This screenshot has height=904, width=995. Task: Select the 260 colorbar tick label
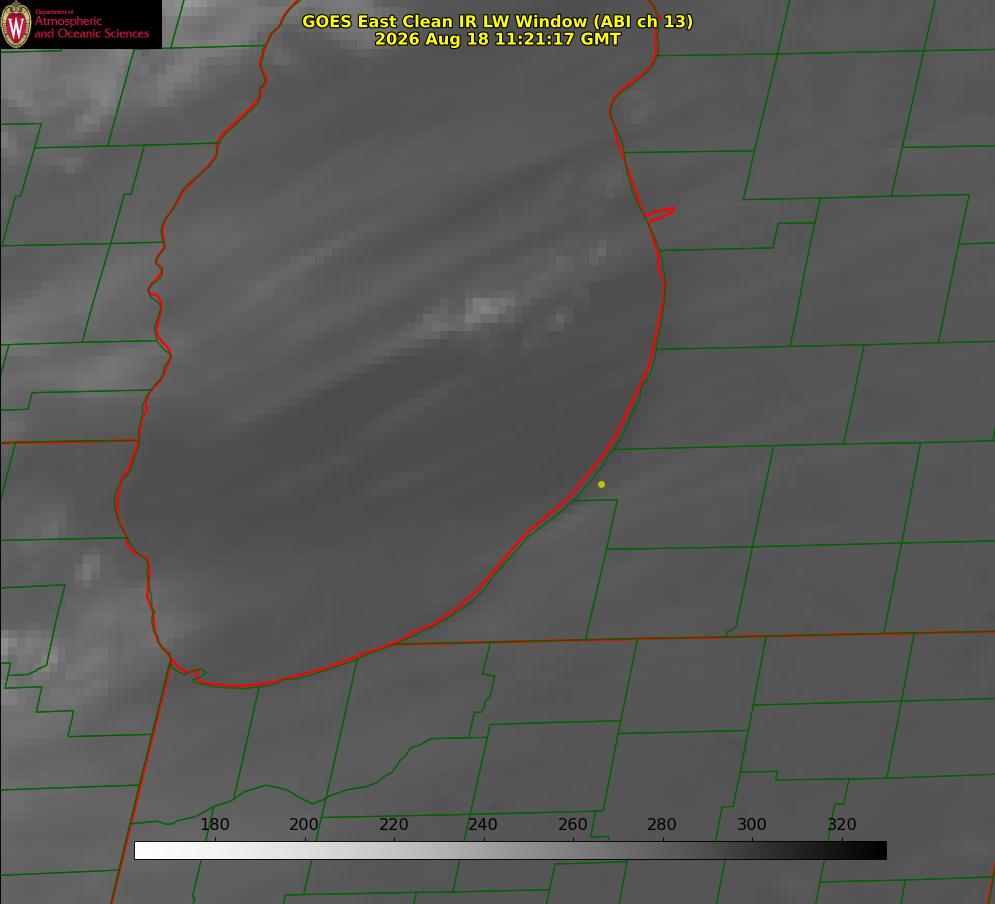(x=572, y=824)
